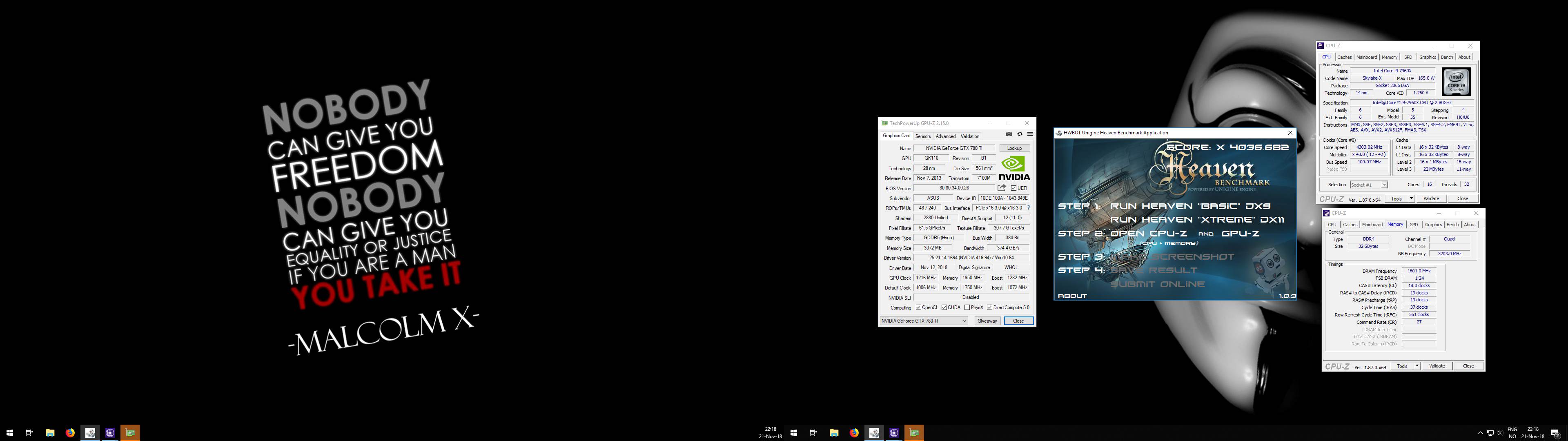The width and height of the screenshot is (1568, 441).
Task: Click the GPU-Z screenshot camera icon
Action: [x=1009, y=135]
